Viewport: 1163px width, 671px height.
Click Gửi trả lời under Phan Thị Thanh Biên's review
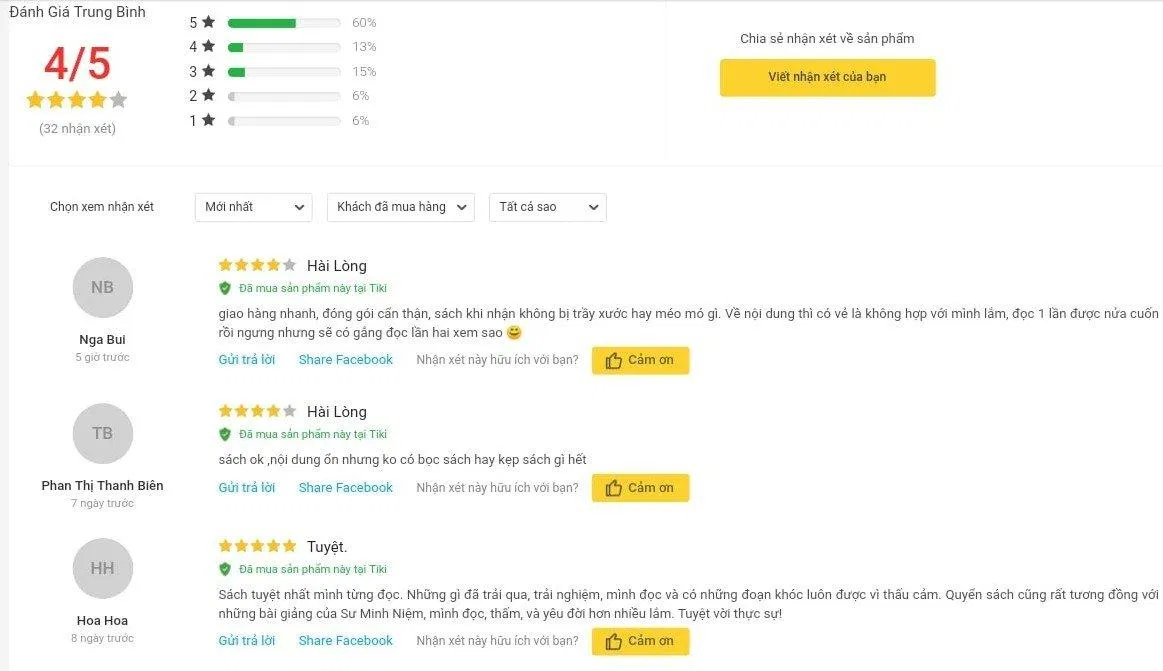coord(246,488)
